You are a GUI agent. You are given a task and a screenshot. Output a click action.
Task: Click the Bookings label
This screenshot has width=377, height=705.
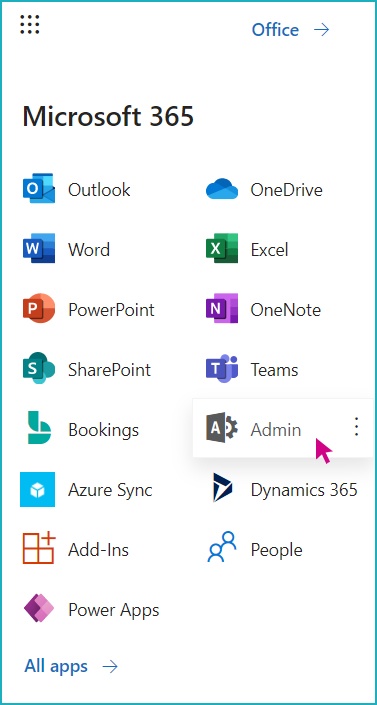coord(103,430)
